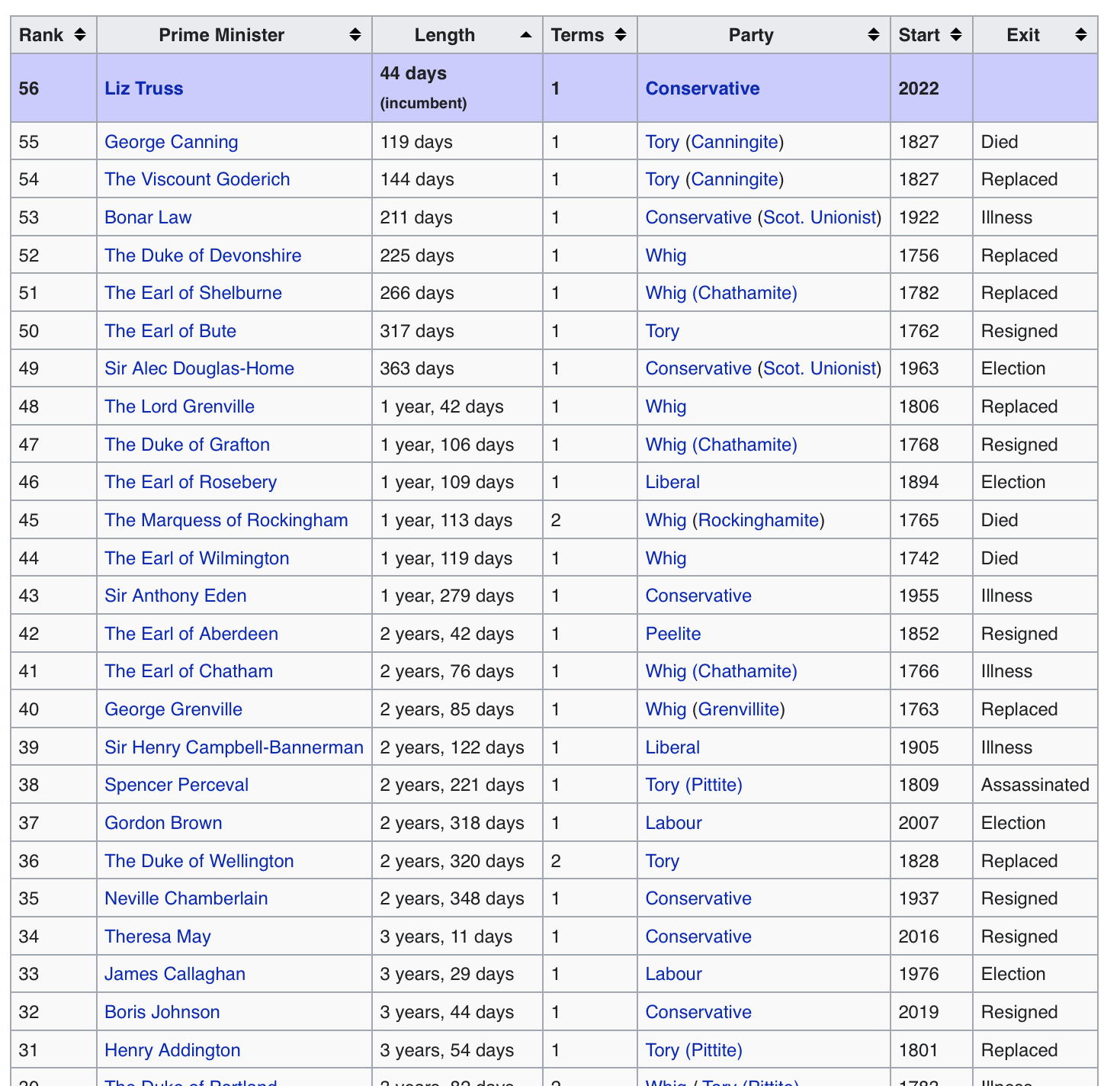Image resolution: width=1120 pixels, height=1086 pixels.
Task: Open the Gordon Brown link
Action: [x=164, y=823]
